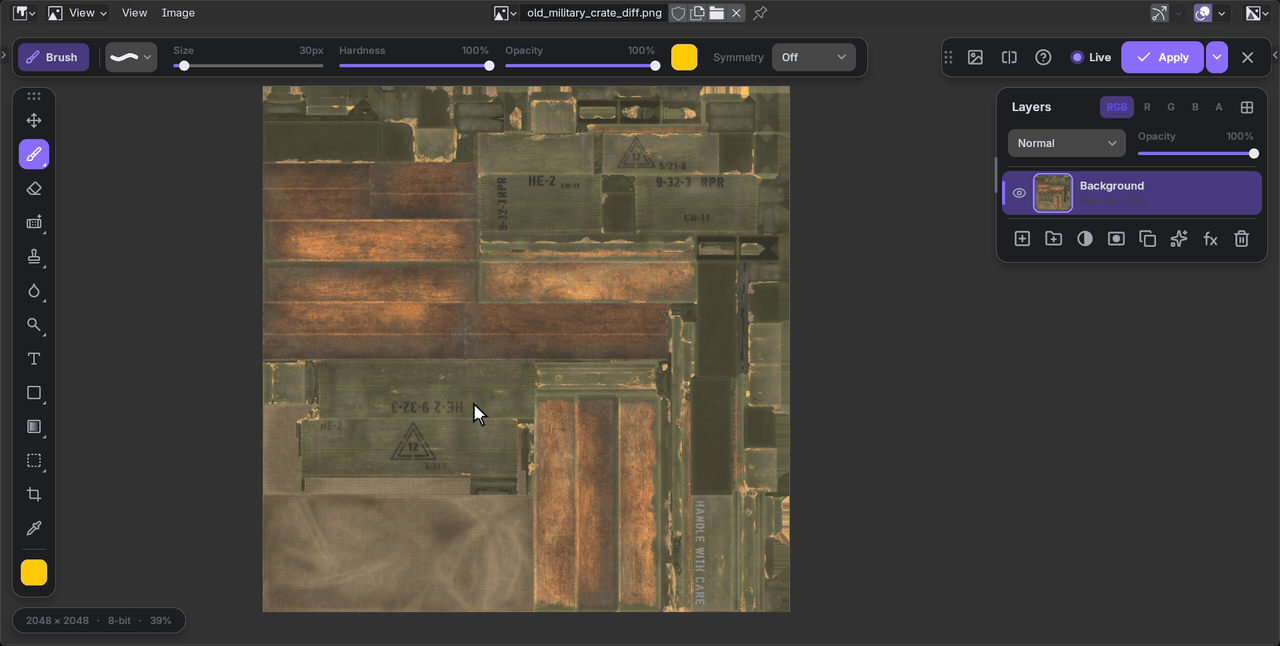1280x646 pixels.
Task: Show only the B channel
Action: (1195, 107)
